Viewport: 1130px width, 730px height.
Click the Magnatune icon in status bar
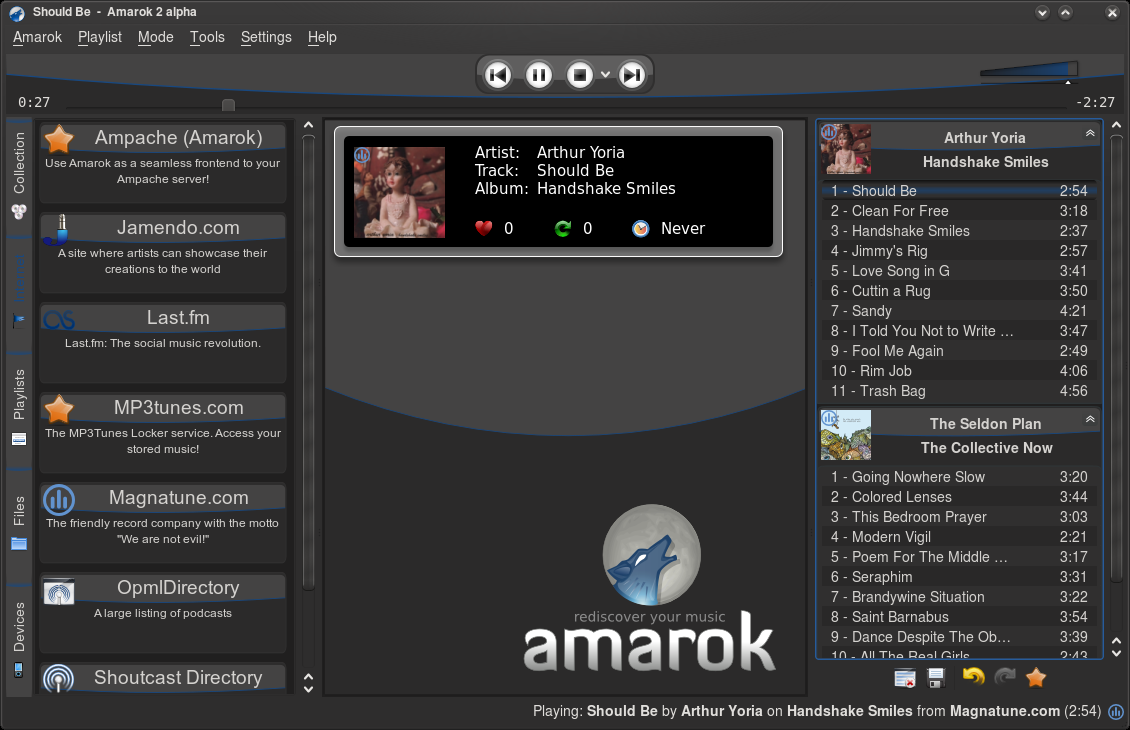pyautogui.click(x=1116, y=712)
